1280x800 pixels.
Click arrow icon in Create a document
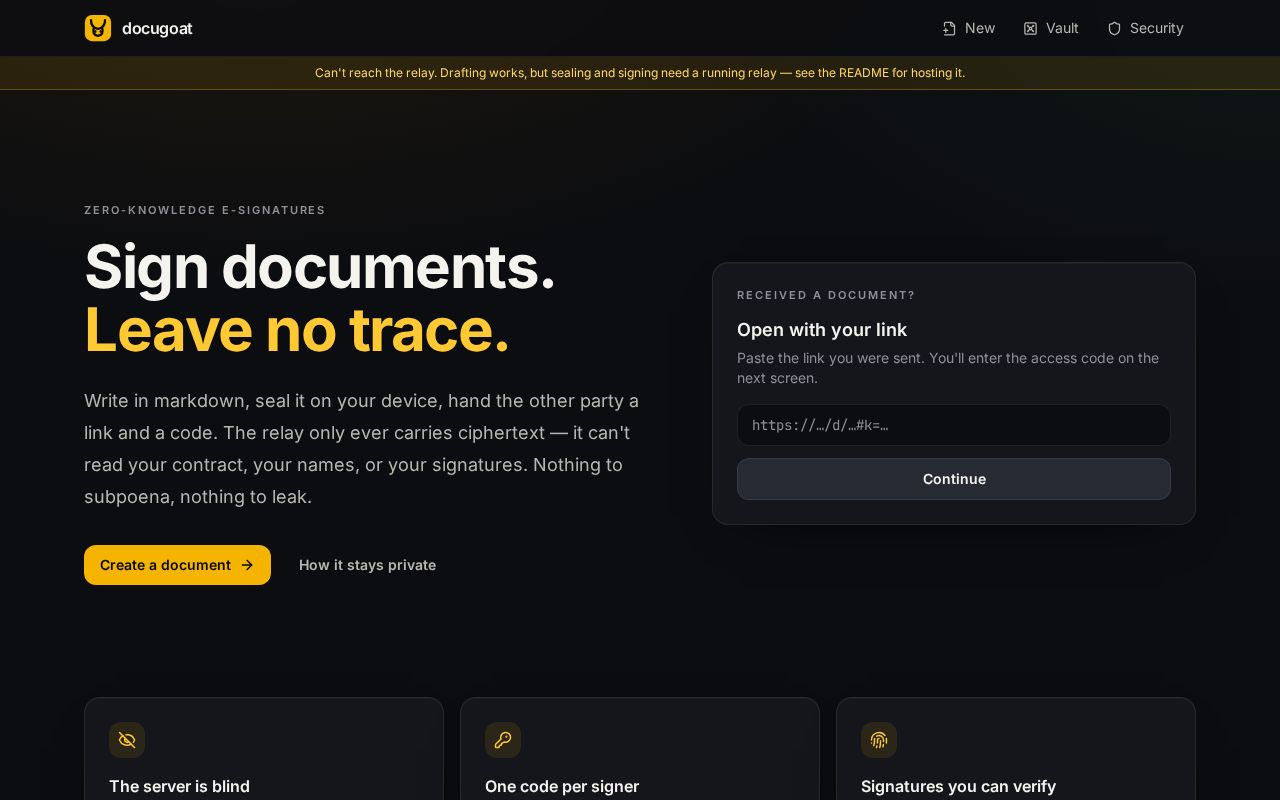click(247, 565)
